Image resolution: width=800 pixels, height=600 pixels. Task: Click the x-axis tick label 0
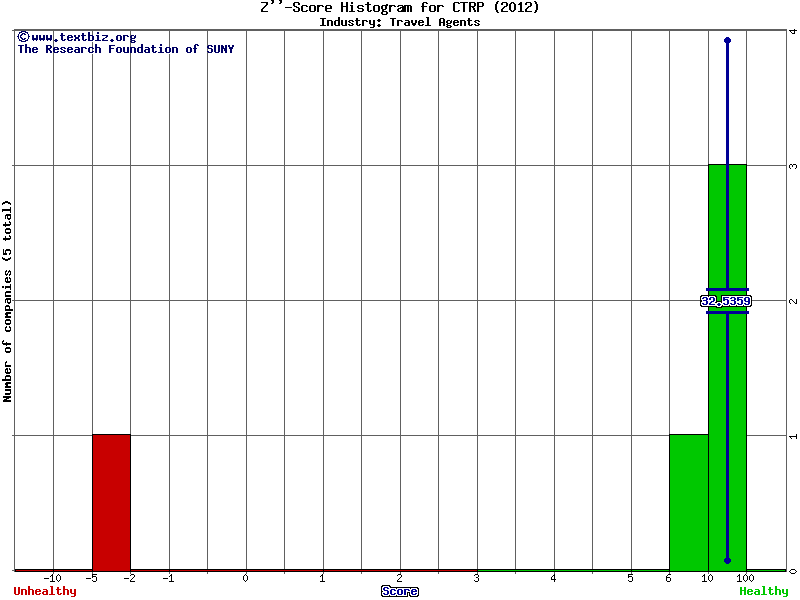point(245,578)
